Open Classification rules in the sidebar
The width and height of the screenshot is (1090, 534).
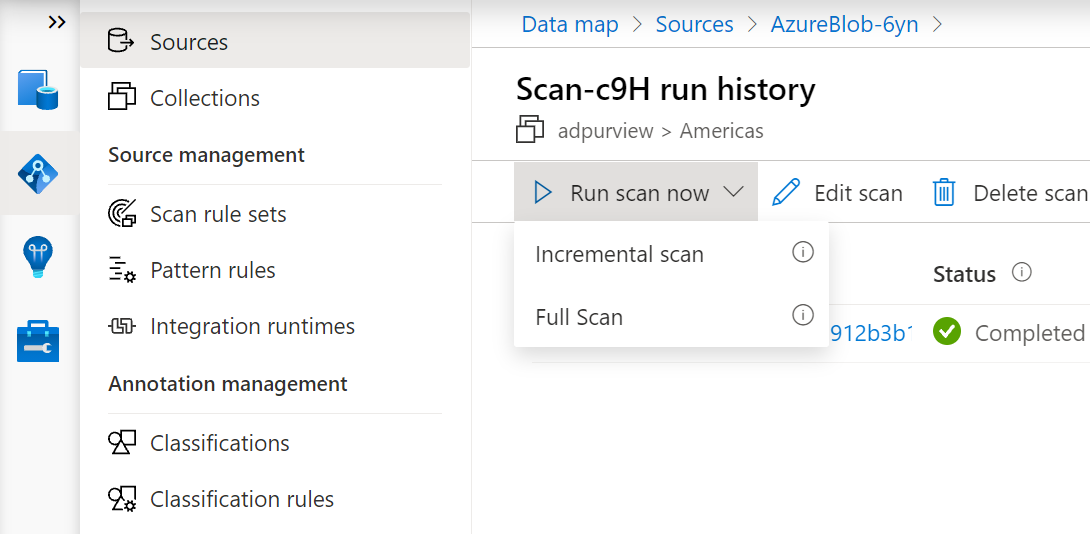(x=242, y=499)
